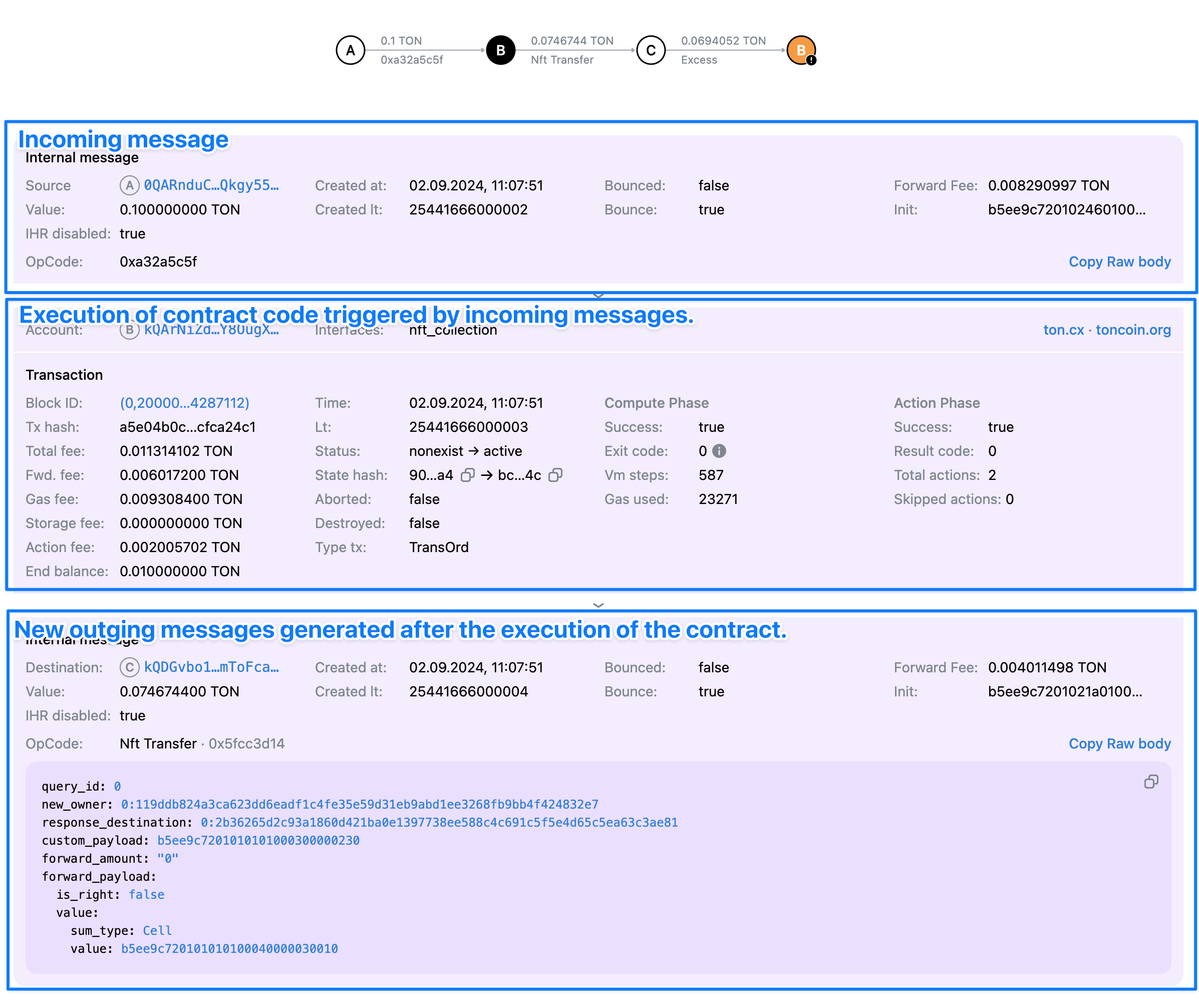Select black node B in the trace

pos(500,50)
